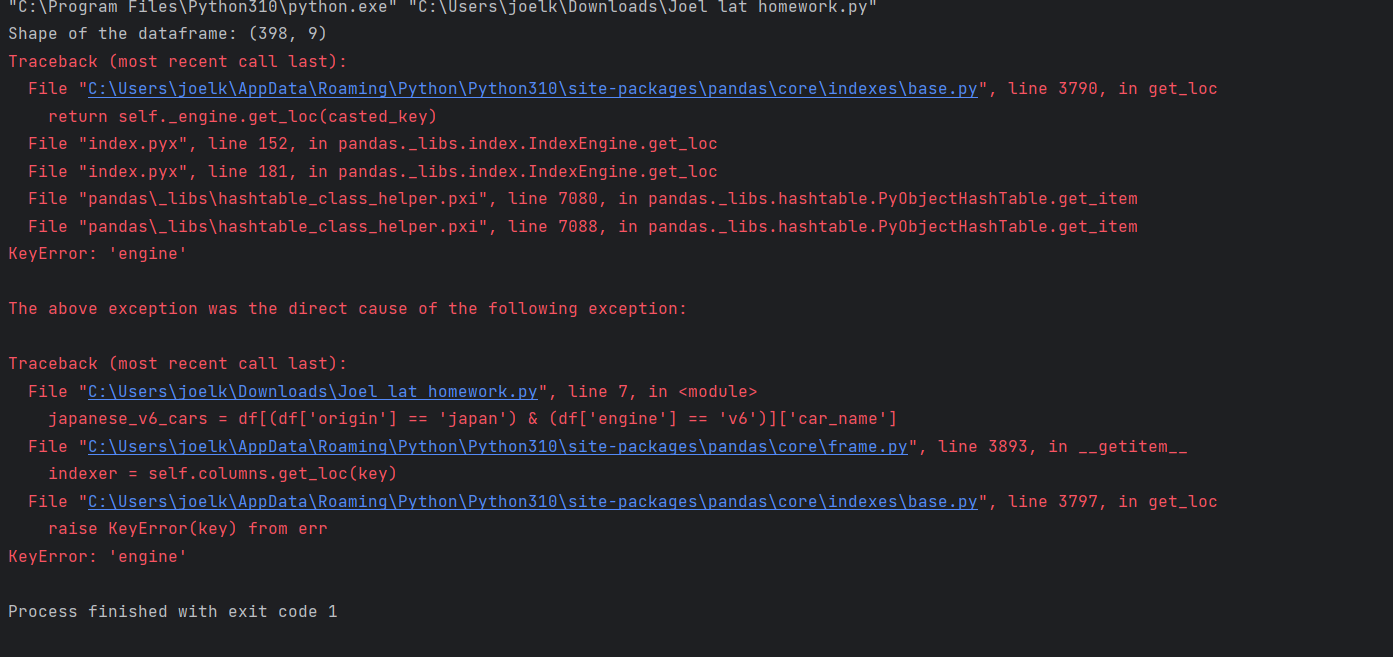Click the Process finished exit code line
Viewport: 1393px width, 657px height.
(172, 611)
